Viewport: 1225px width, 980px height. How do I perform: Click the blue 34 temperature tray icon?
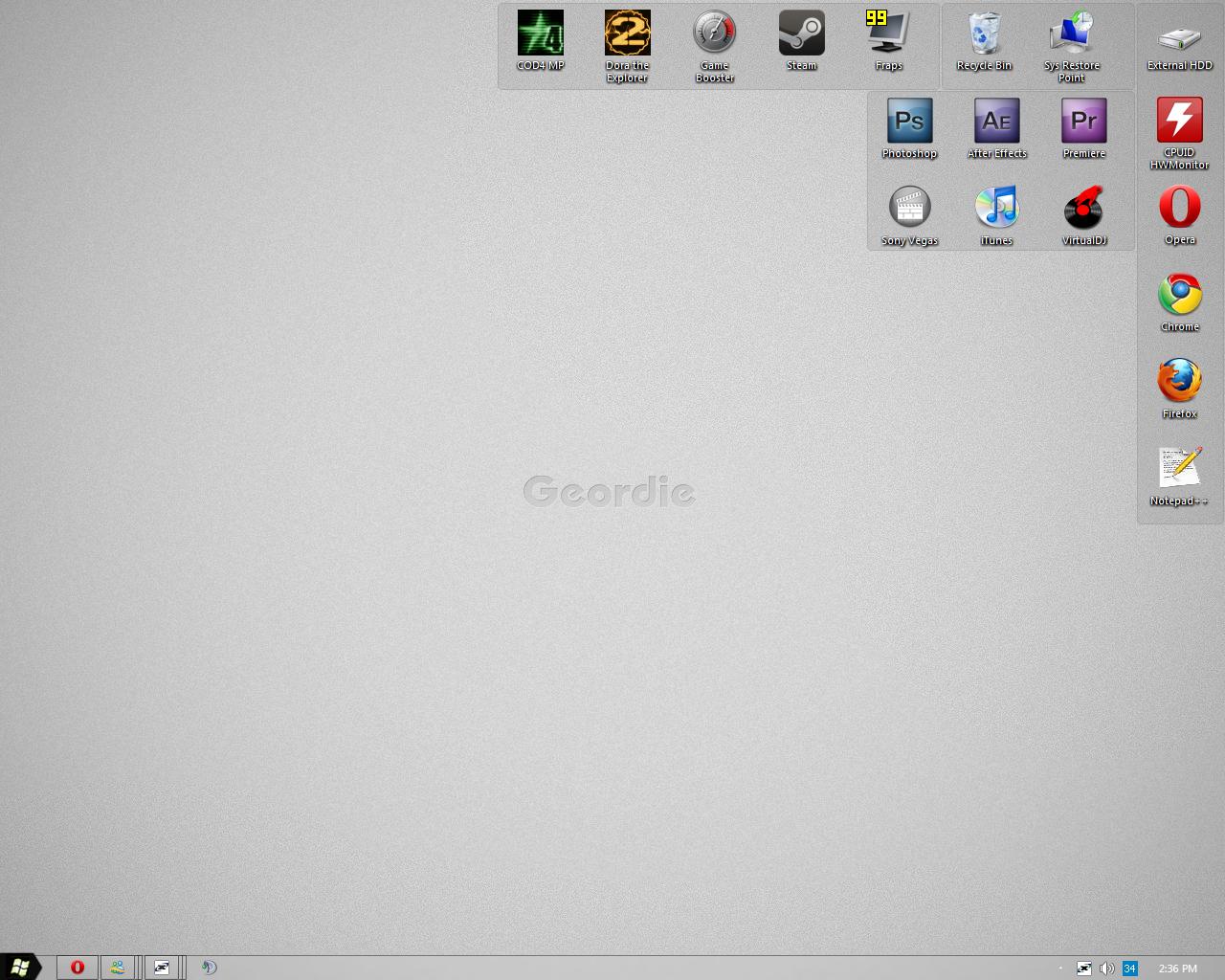pyautogui.click(x=1129, y=969)
